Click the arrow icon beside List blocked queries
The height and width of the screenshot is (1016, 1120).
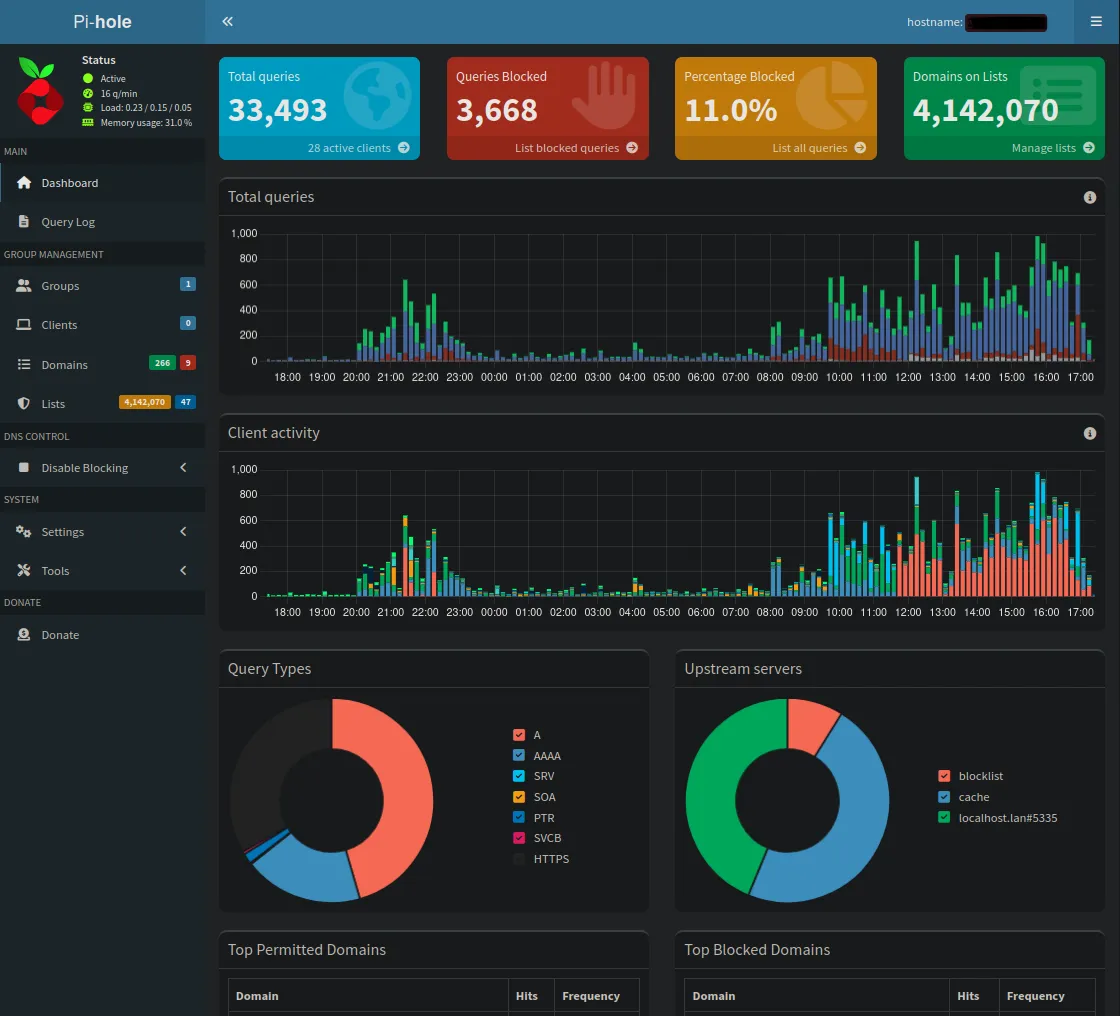(632, 147)
